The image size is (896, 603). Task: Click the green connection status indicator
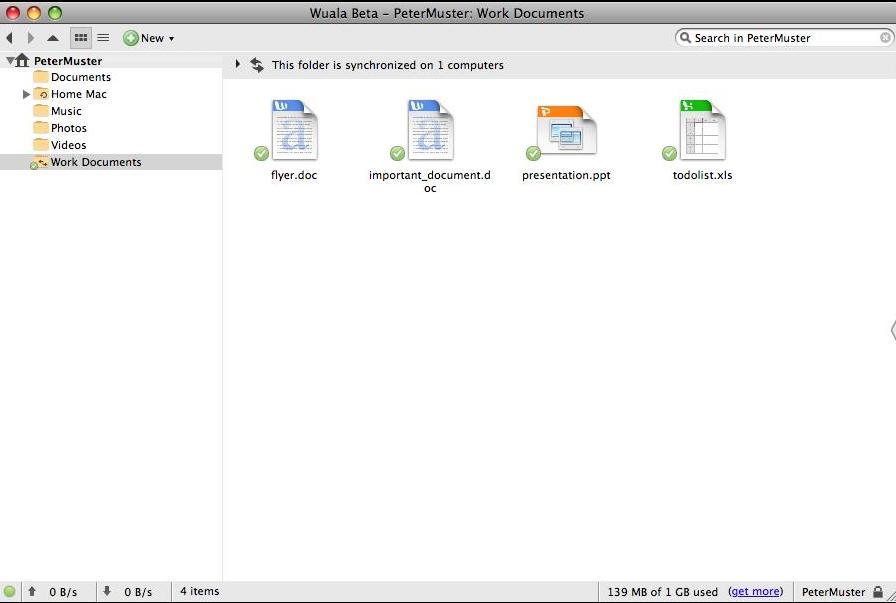pos(10,592)
